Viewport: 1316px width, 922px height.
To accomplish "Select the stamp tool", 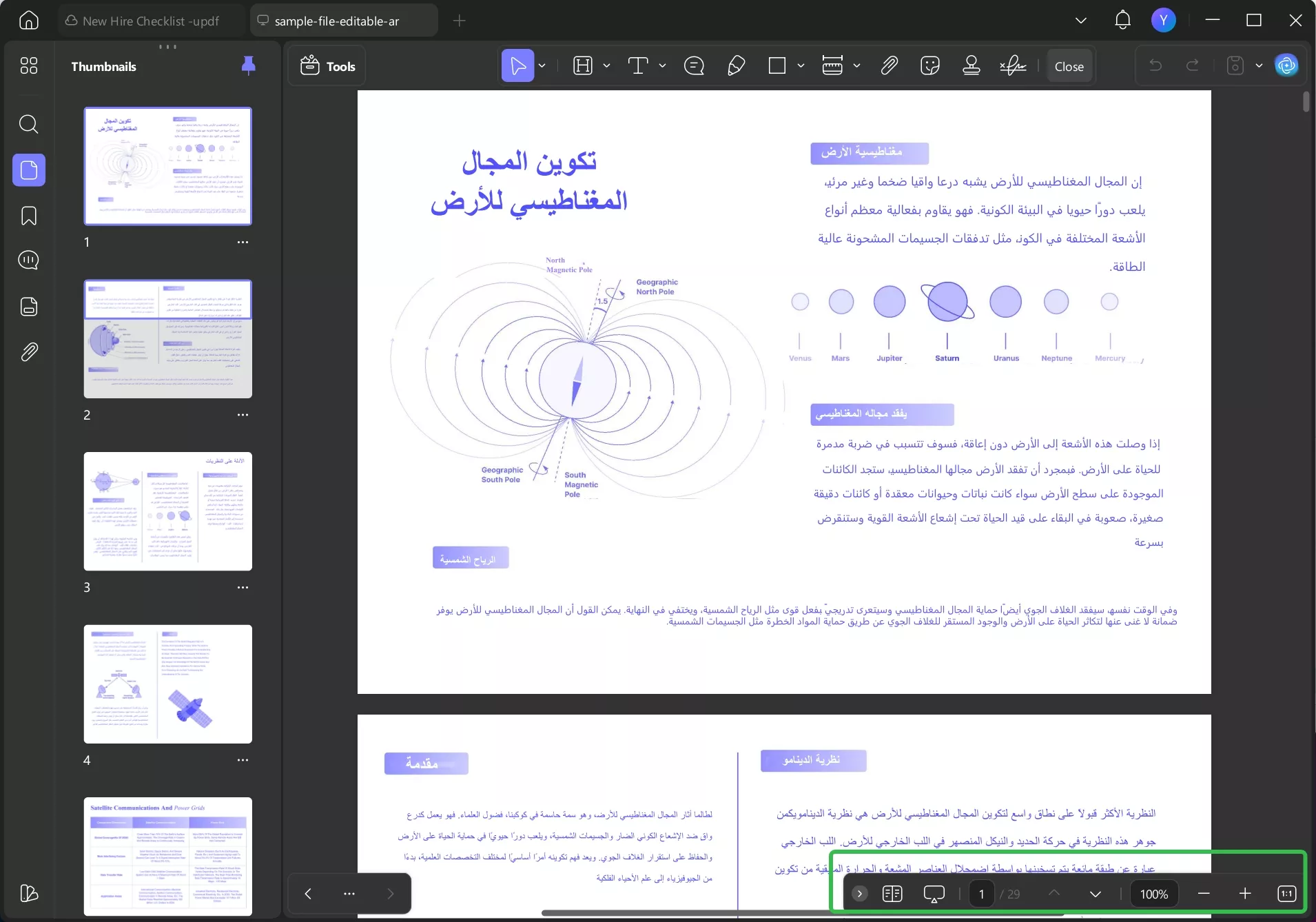I will tap(970, 65).
